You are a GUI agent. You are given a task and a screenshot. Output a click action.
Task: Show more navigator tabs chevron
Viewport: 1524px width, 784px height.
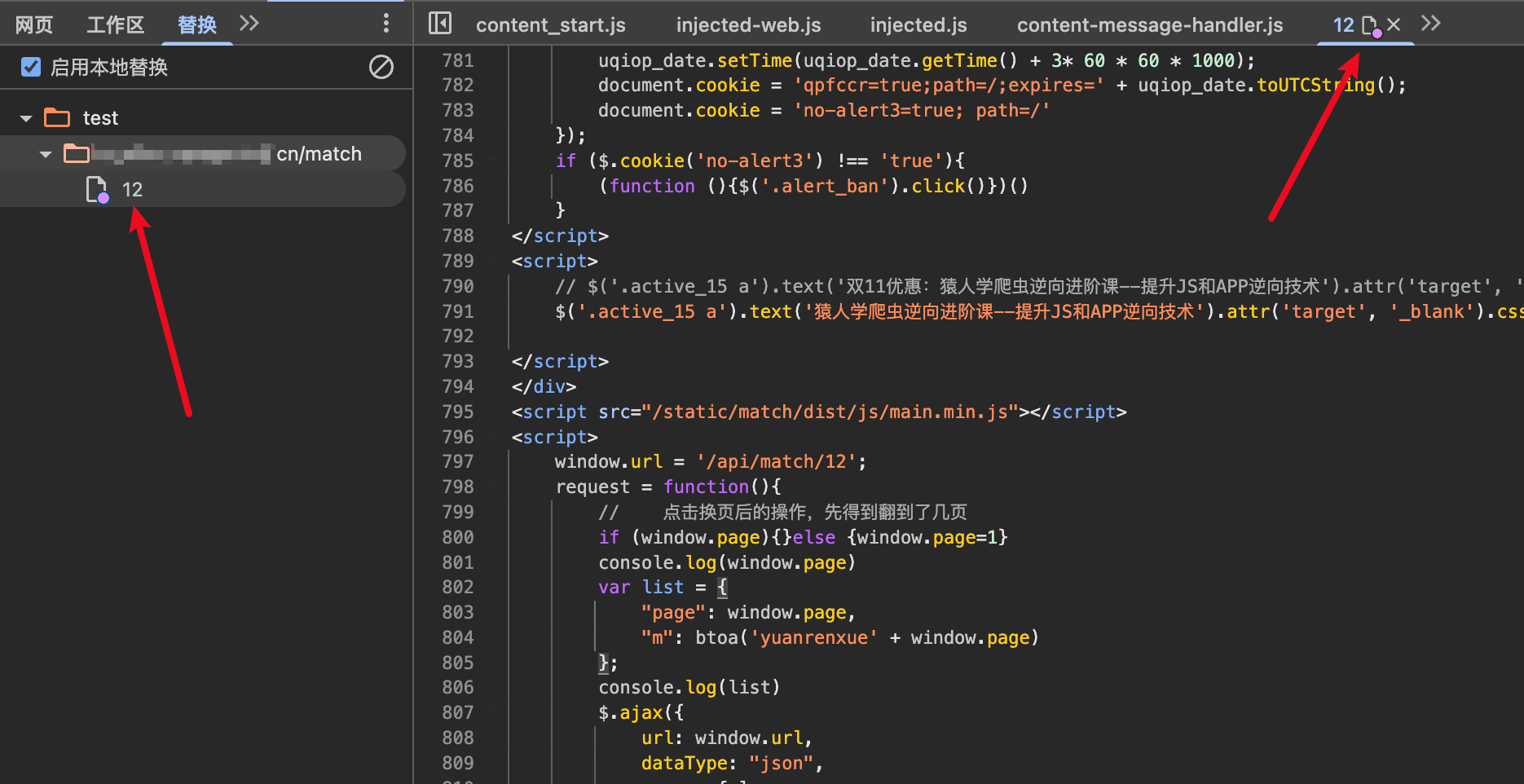(x=249, y=24)
